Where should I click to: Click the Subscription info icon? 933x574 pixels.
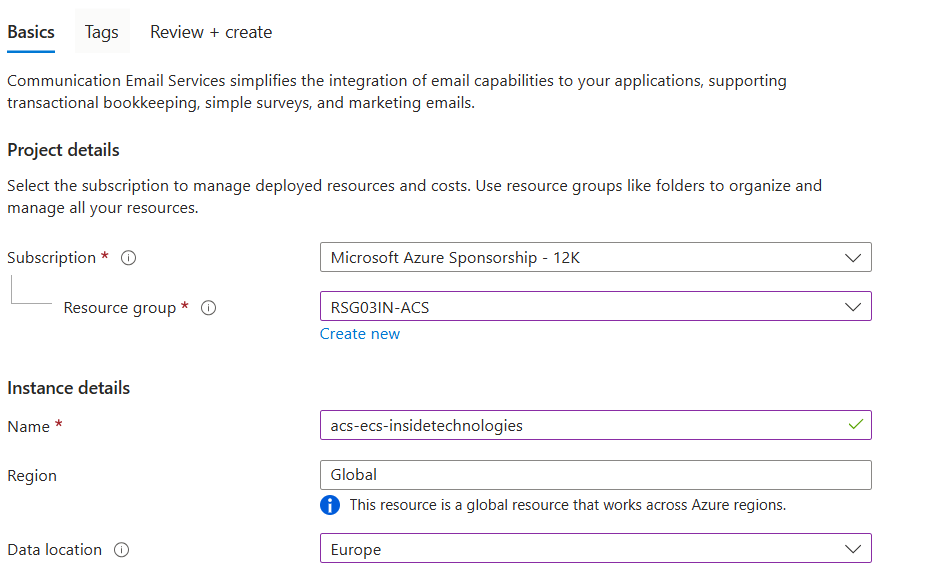128,258
